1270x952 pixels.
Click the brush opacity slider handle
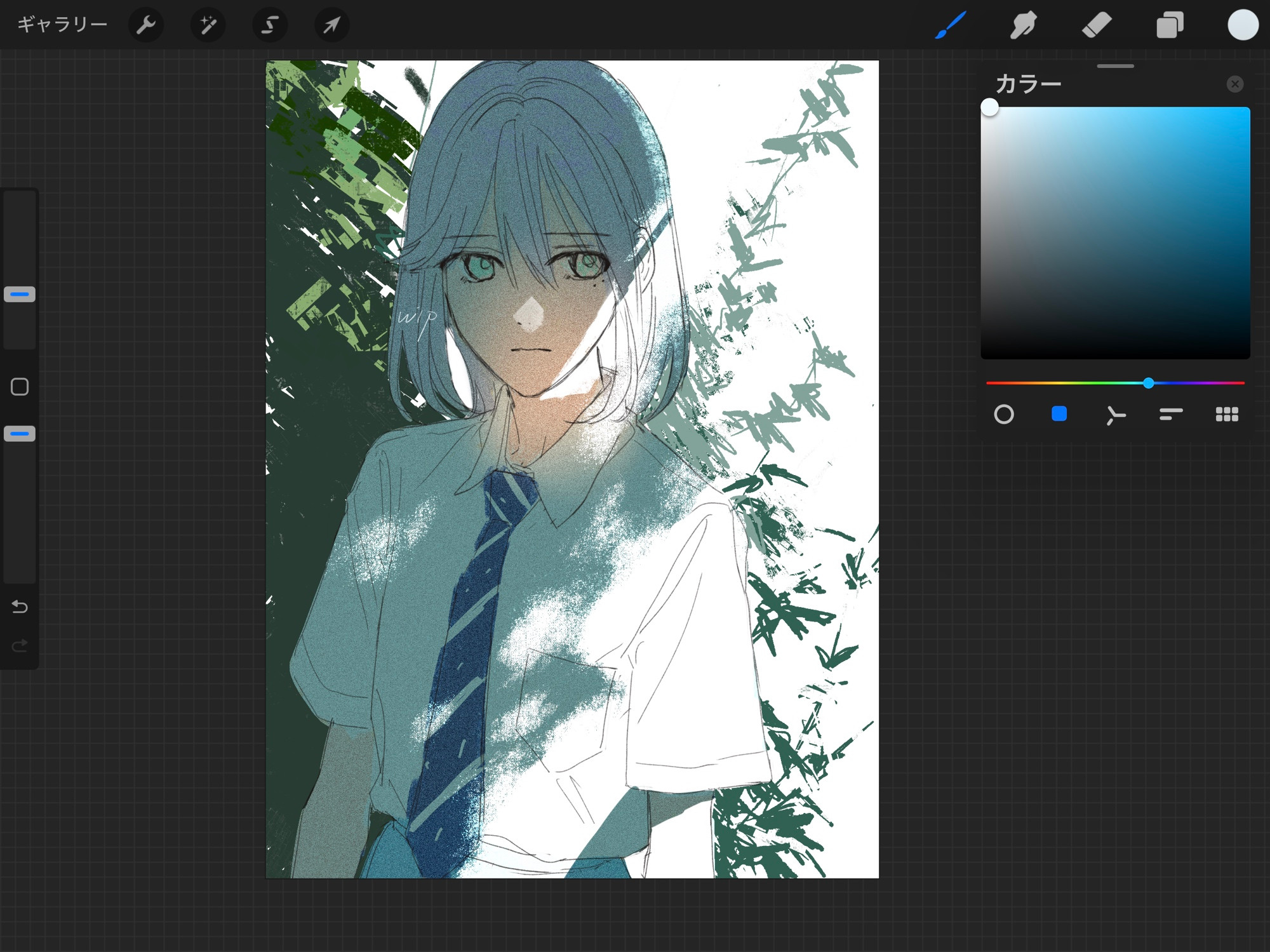[x=20, y=434]
